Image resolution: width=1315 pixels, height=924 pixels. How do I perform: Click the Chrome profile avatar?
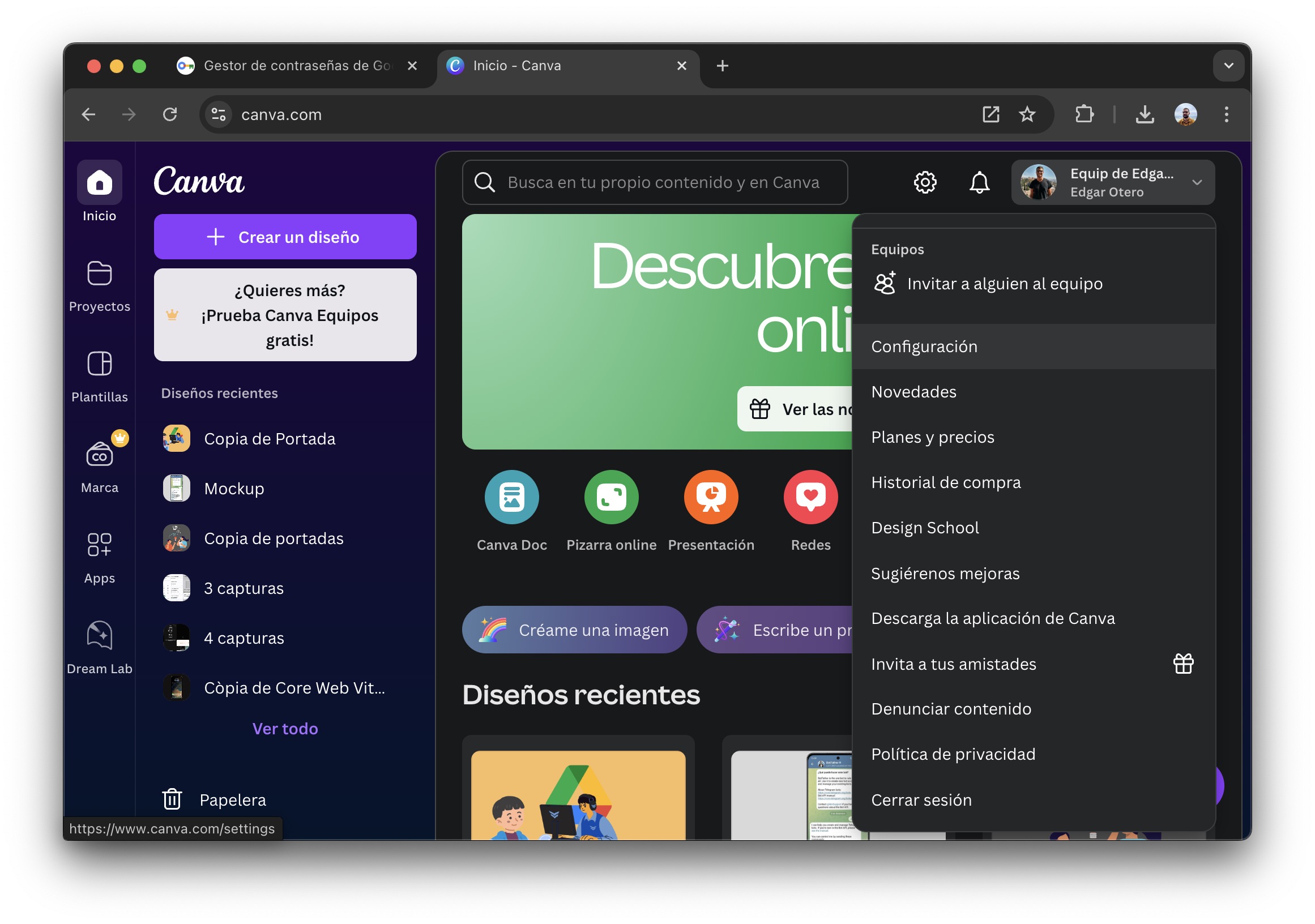click(1185, 114)
